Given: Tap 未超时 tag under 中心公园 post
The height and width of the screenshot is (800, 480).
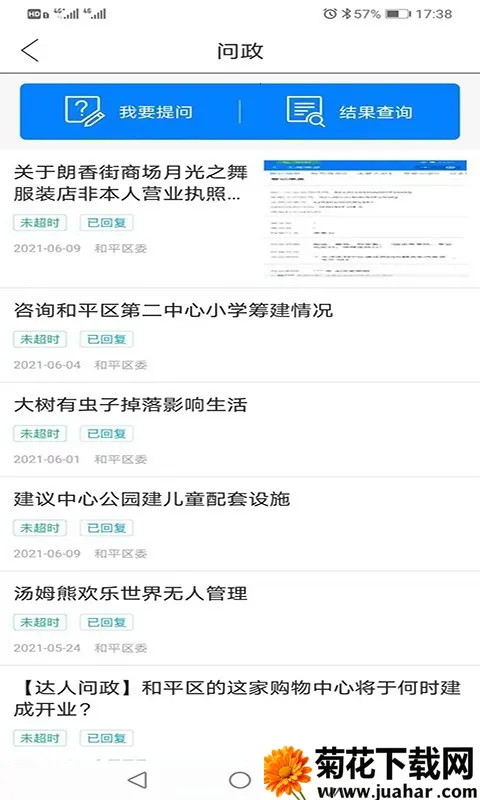Looking at the screenshot, I should 40,528.
